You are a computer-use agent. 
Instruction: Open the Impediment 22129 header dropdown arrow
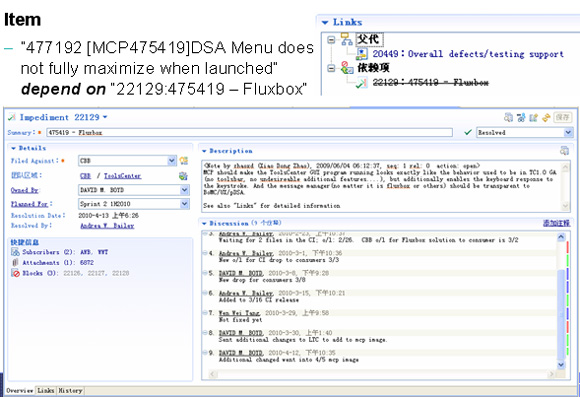(105, 117)
